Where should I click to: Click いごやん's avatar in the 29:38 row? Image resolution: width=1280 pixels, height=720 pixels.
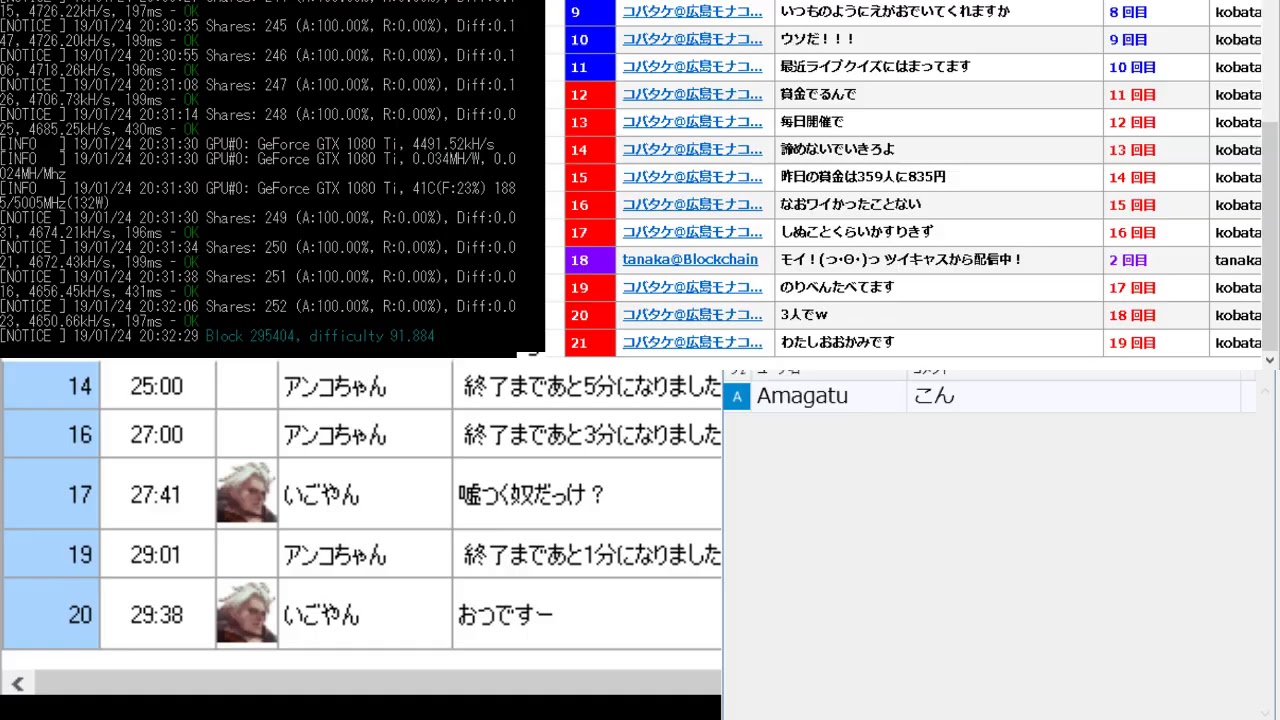246,613
